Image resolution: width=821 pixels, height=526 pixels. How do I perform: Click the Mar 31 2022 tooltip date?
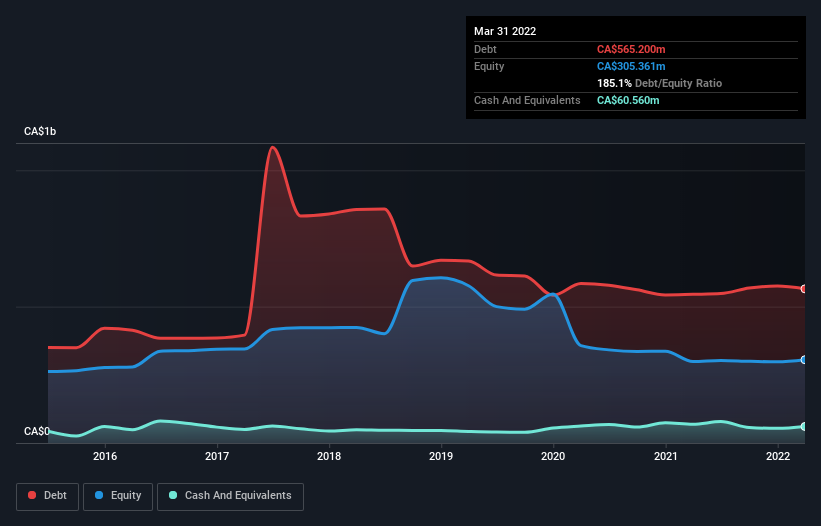click(505, 31)
